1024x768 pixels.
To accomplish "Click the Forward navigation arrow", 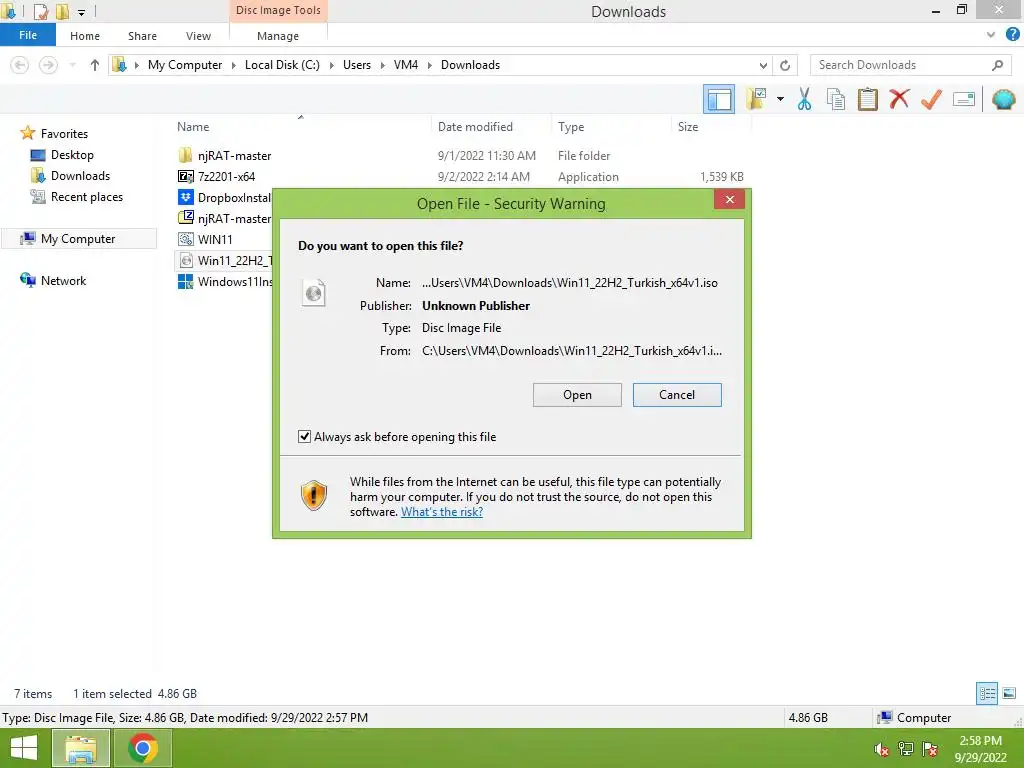I will 48,65.
